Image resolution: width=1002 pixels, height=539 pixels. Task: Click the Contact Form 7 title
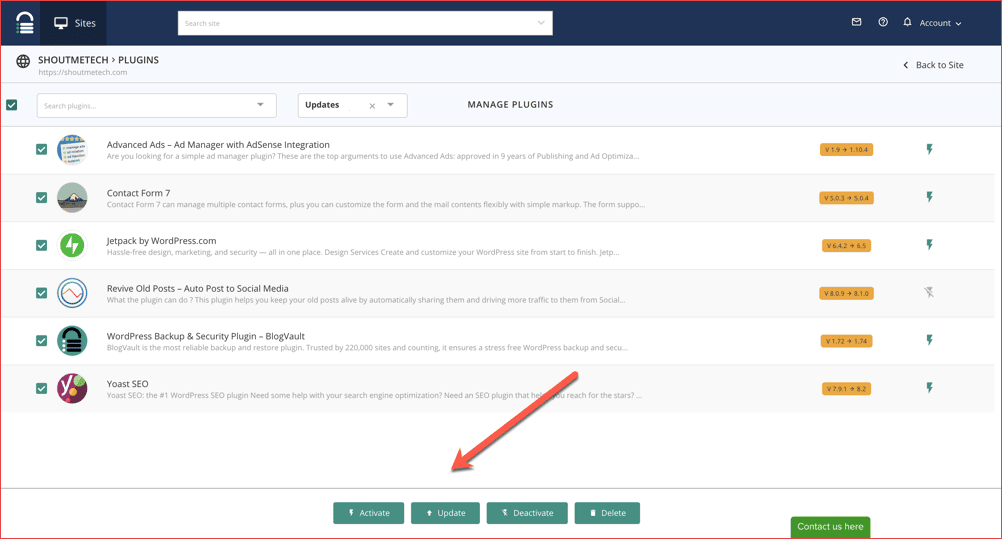(138, 193)
